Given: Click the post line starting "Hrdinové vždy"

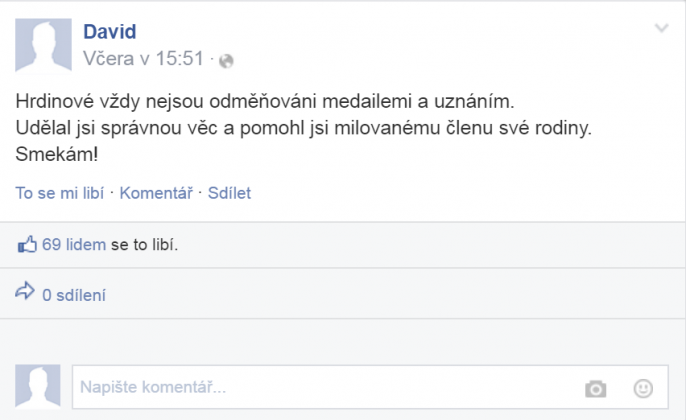Looking at the screenshot, I should coord(269,102).
